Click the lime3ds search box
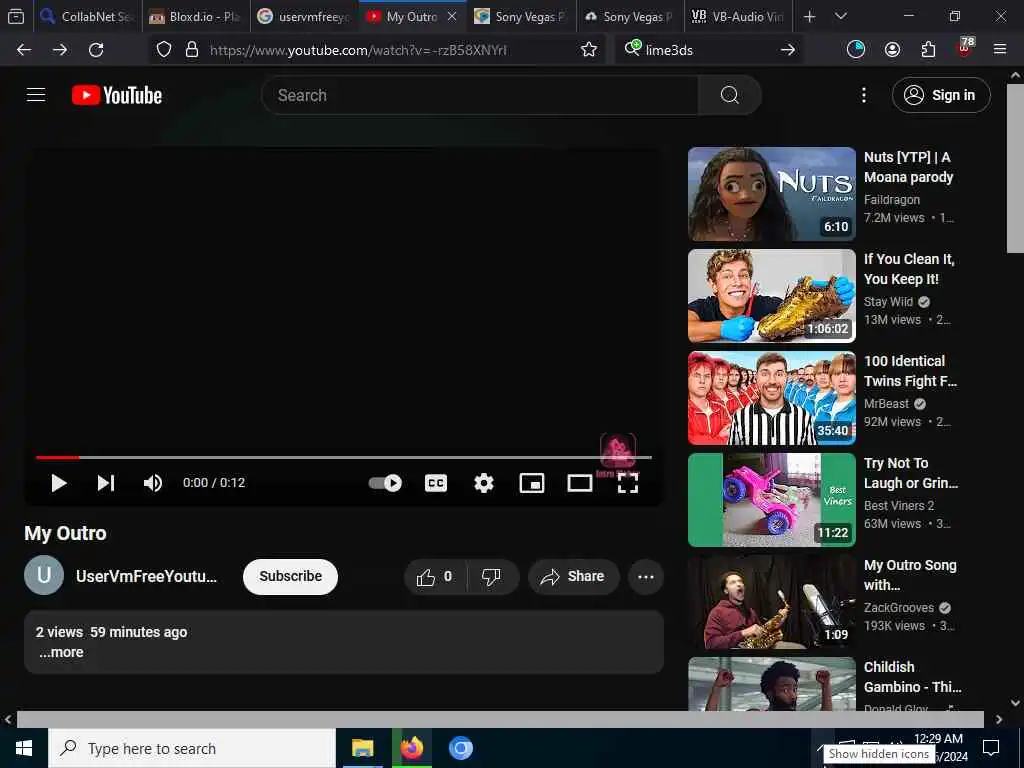This screenshot has width=1024, height=768. (709, 50)
